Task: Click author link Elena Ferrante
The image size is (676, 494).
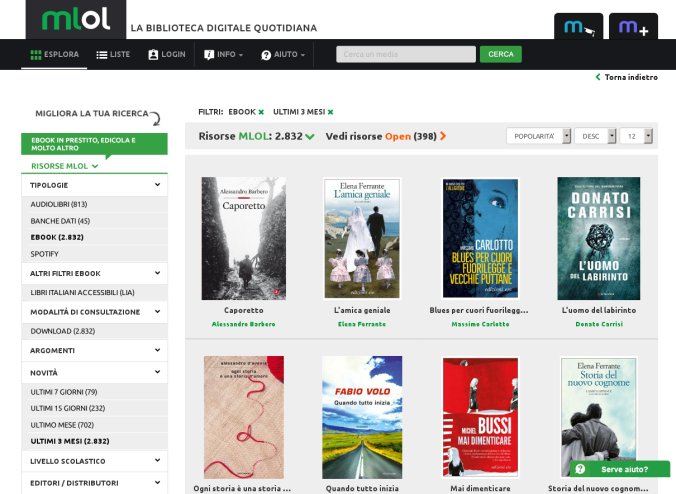Action: (x=362, y=324)
